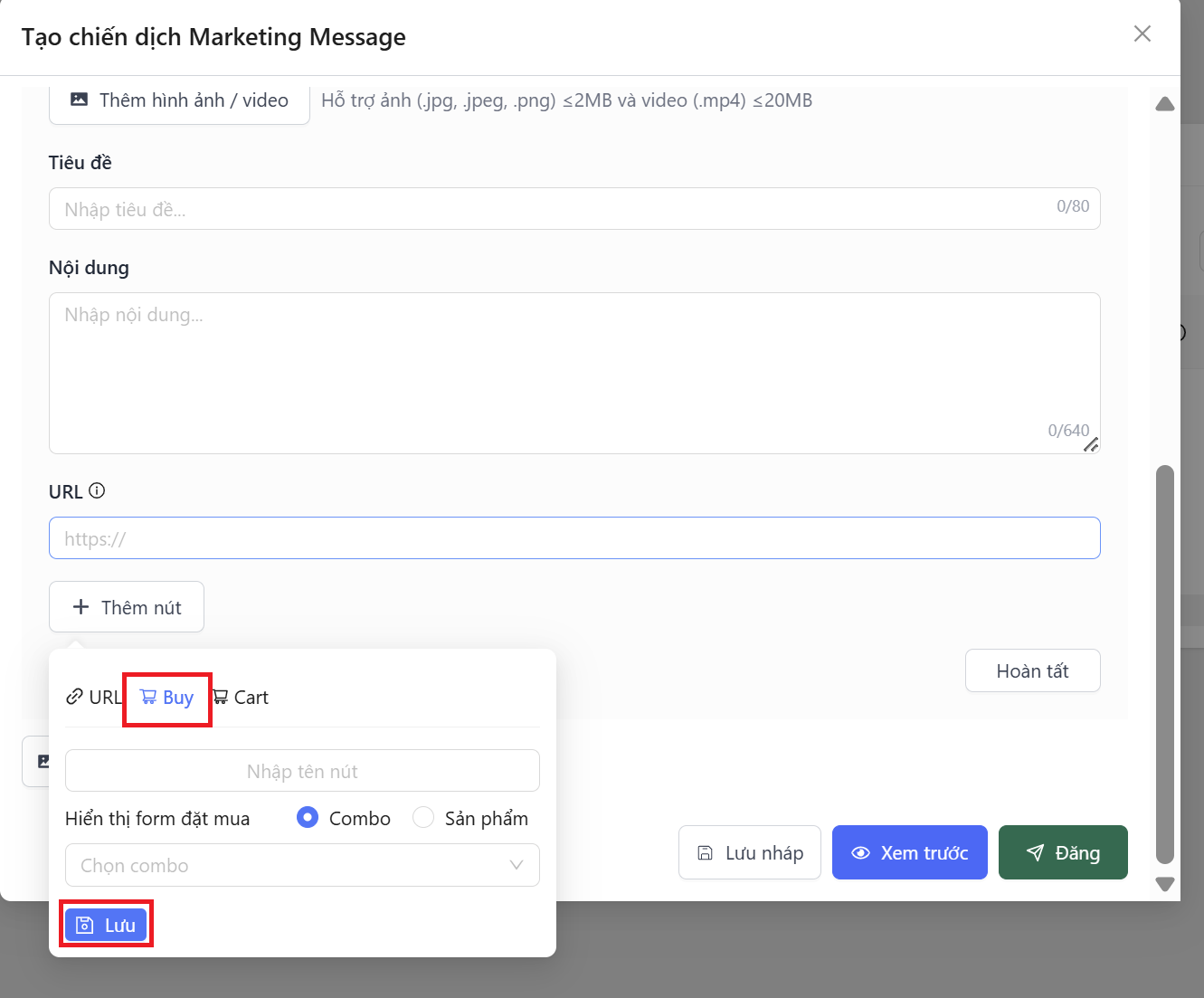Viewport: 1204px width, 998px height.
Task: Click the image icon in Thêm hình ảnh button
Action: tap(80, 100)
